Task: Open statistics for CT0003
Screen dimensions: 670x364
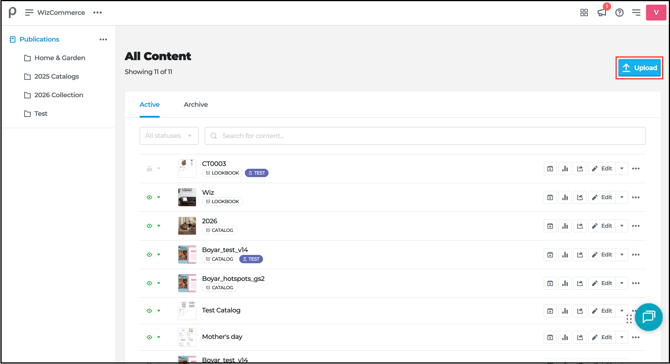Action: 565,169
